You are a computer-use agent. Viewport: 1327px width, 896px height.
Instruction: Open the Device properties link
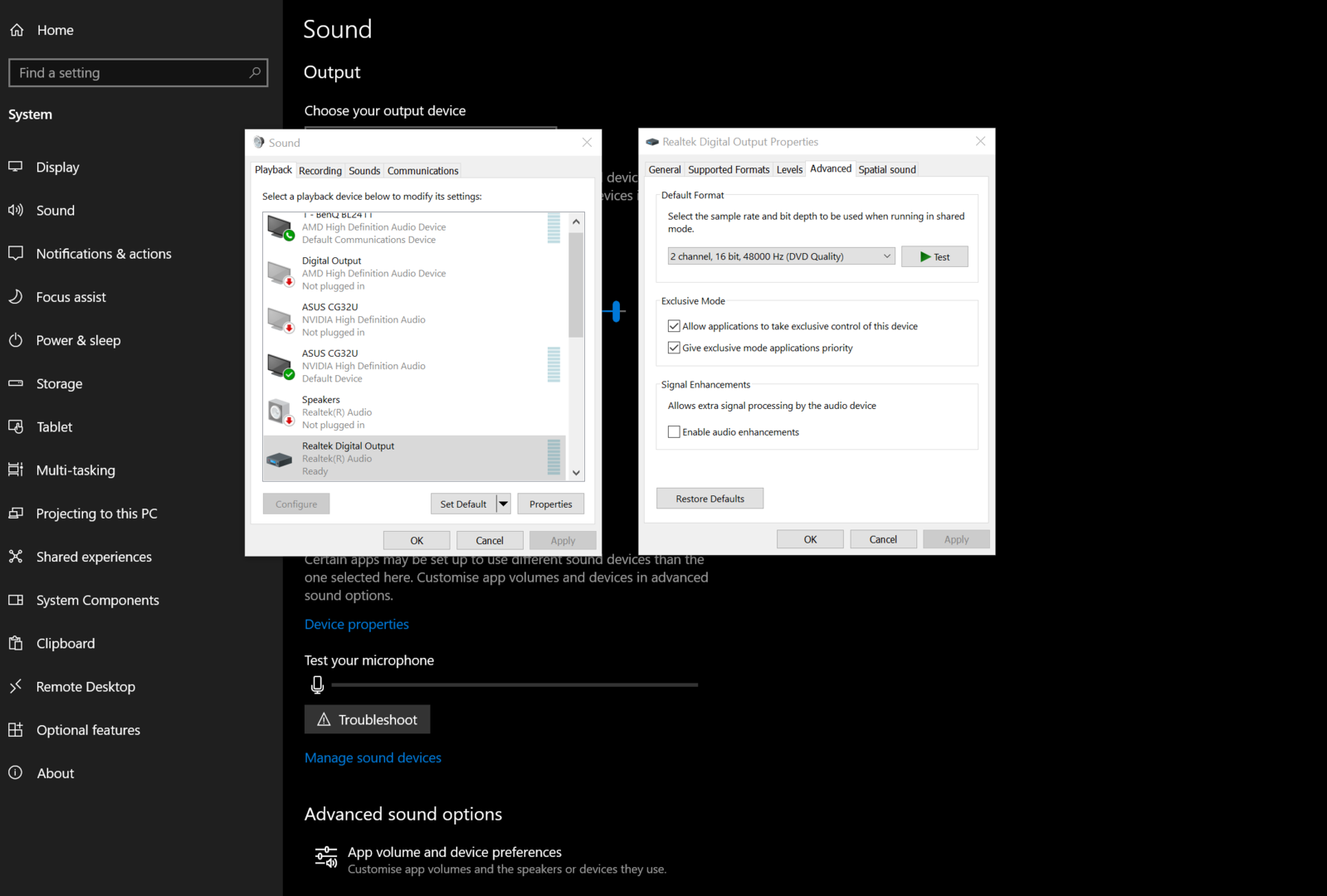coord(357,624)
